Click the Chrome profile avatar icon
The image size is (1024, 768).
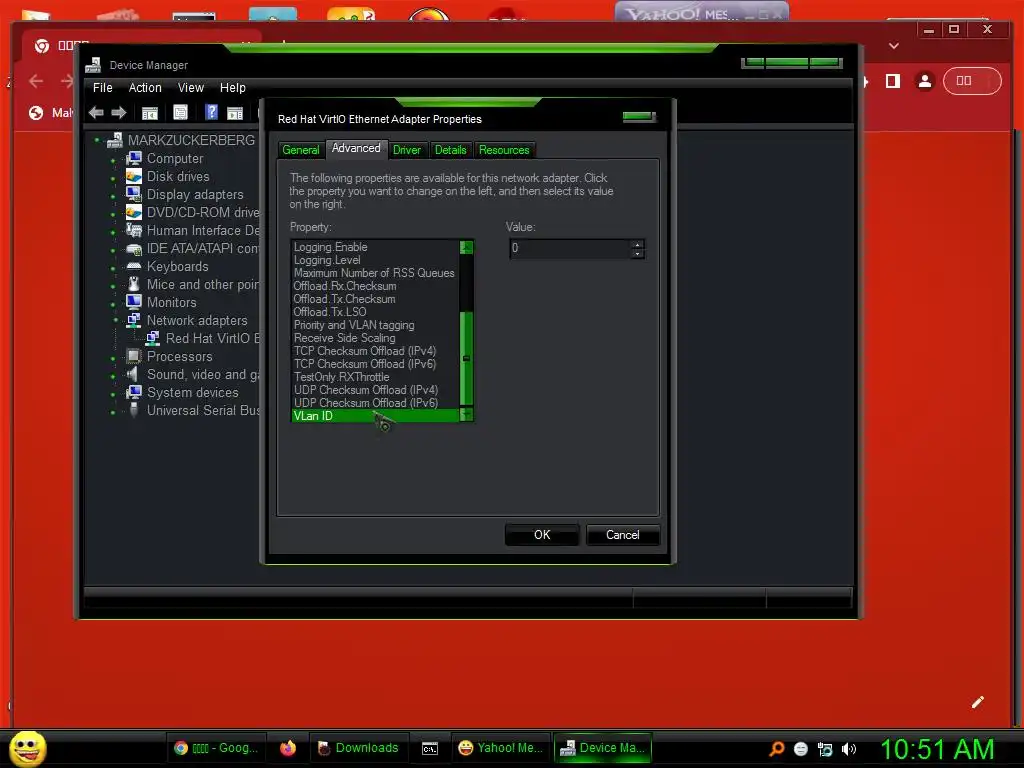pos(925,81)
